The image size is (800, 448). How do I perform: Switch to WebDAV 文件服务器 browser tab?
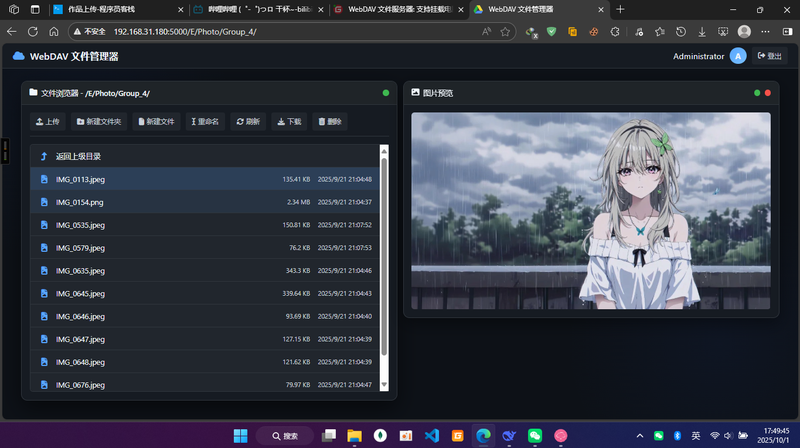click(x=398, y=10)
